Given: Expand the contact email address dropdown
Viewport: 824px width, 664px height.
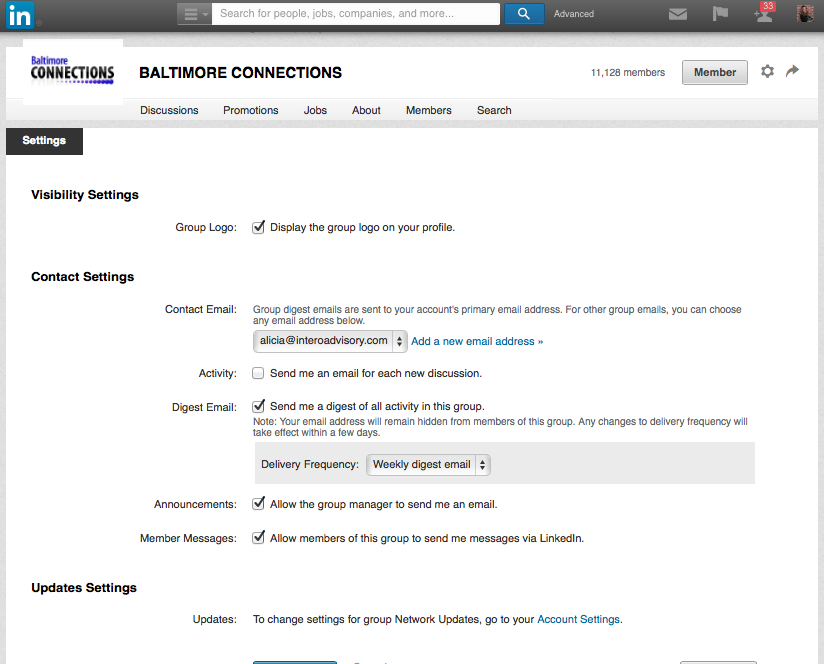Looking at the screenshot, I should pos(330,341).
